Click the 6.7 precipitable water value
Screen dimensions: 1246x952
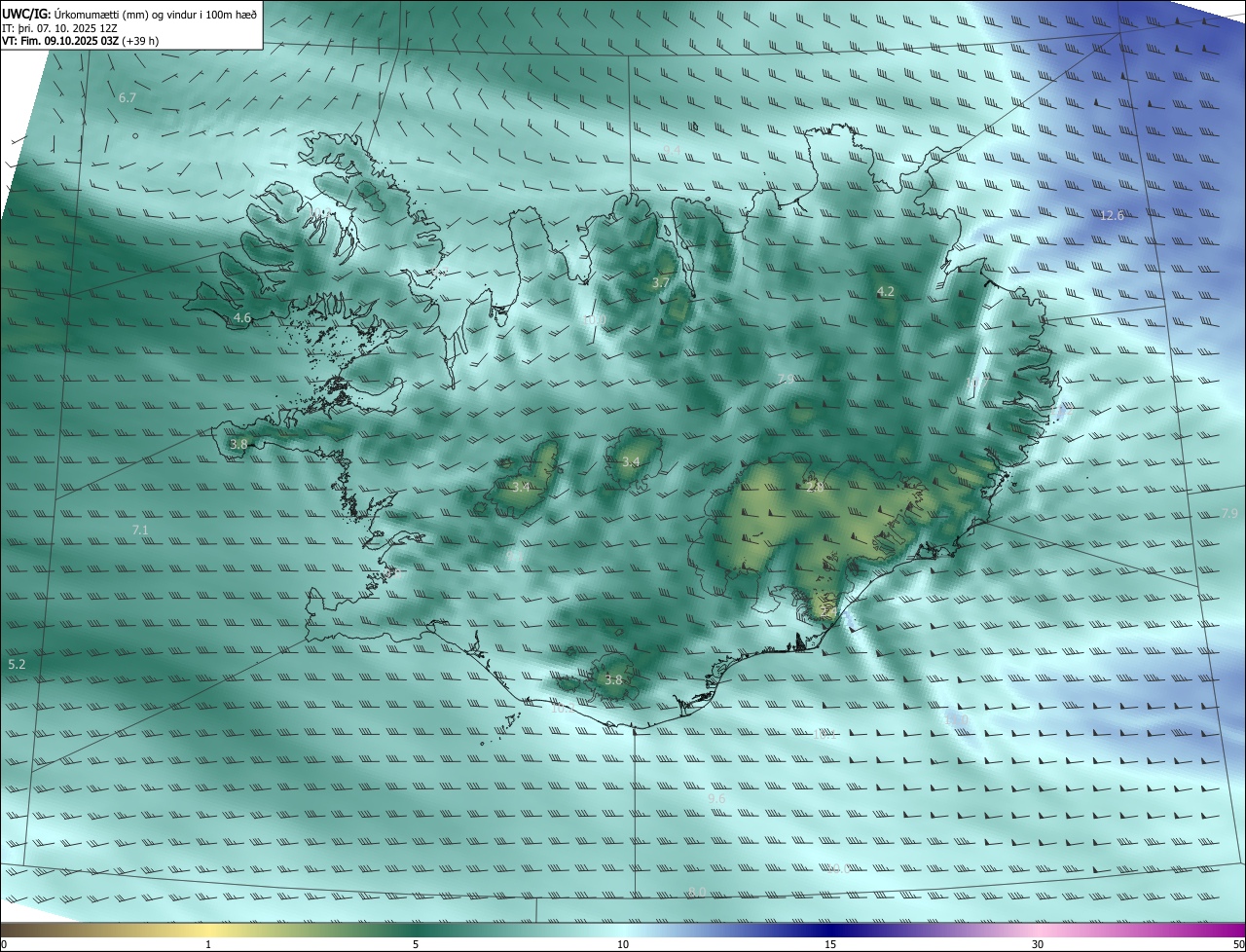point(128,98)
